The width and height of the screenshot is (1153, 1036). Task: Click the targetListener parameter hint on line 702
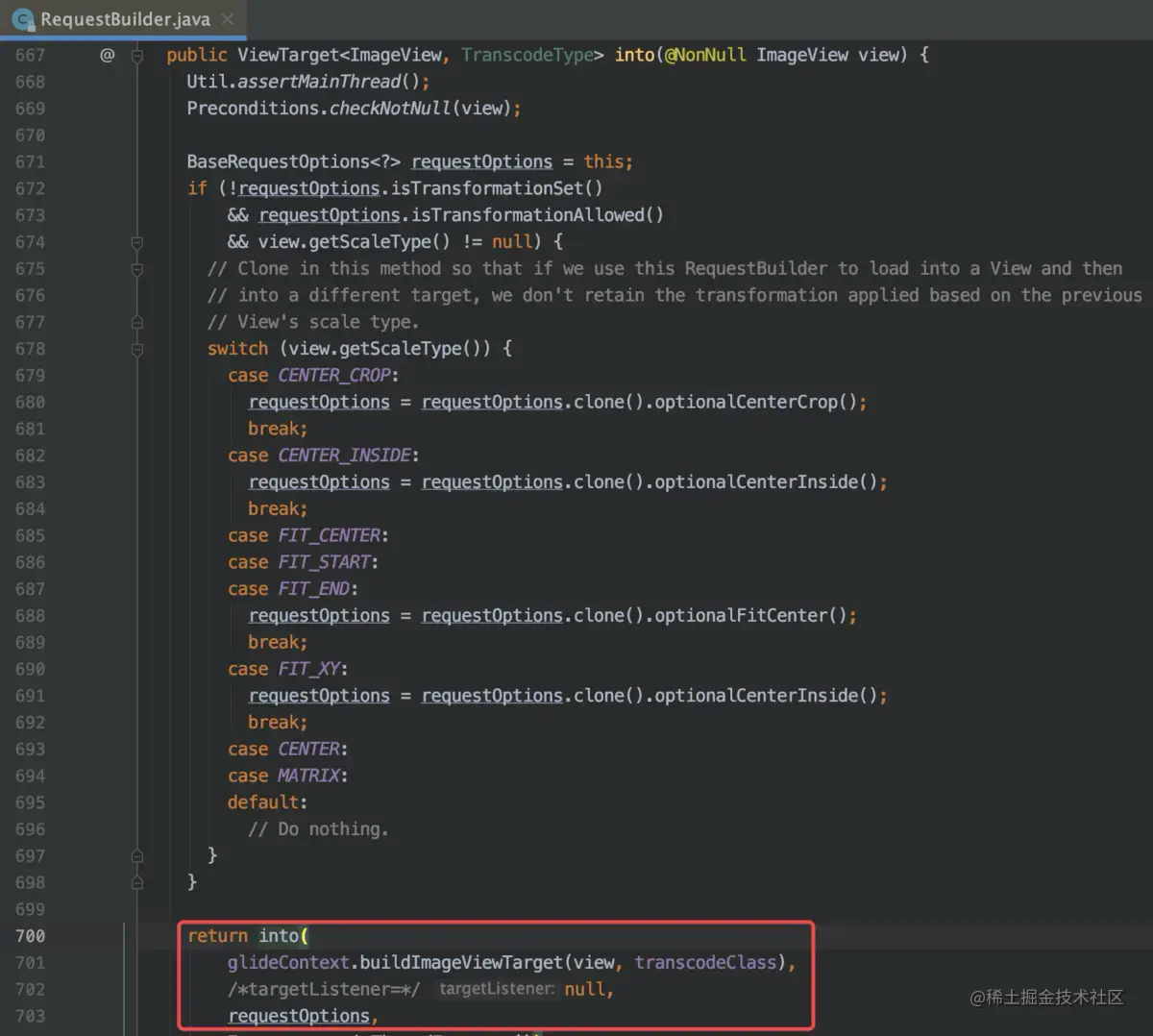point(497,989)
